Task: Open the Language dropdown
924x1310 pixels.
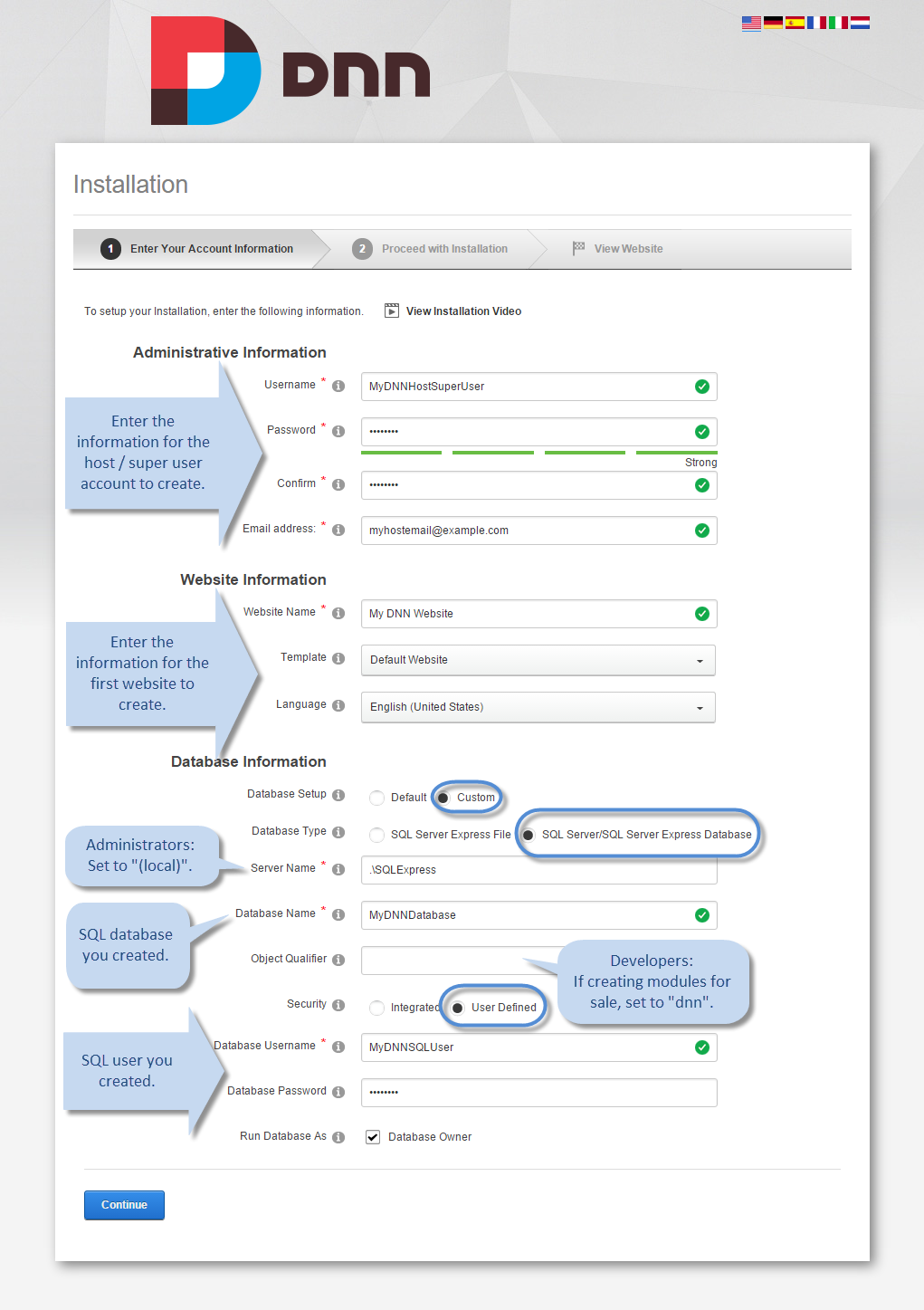Action: (538, 707)
